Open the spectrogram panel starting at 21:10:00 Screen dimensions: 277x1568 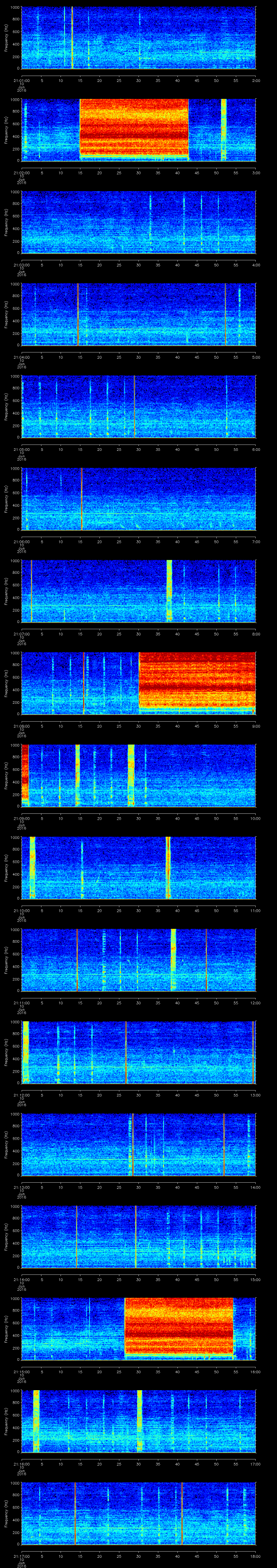(138, 868)
